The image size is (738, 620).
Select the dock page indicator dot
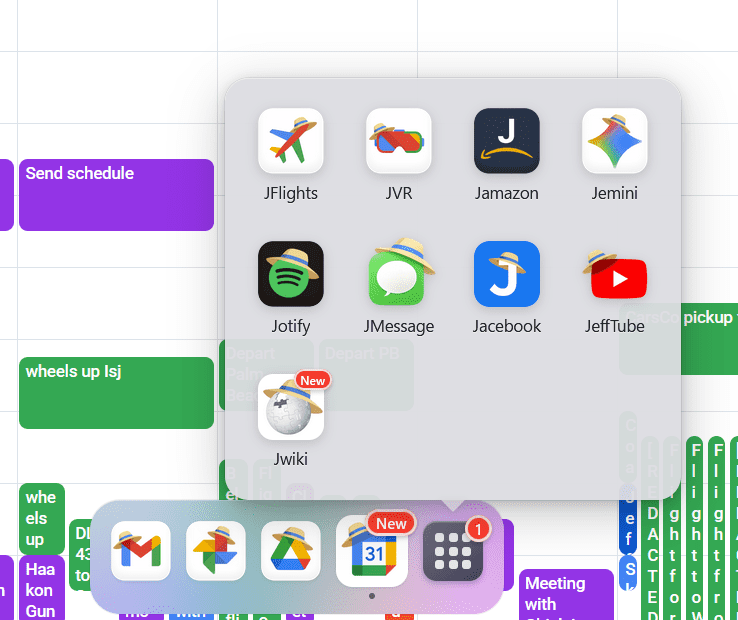coord(372,596)
